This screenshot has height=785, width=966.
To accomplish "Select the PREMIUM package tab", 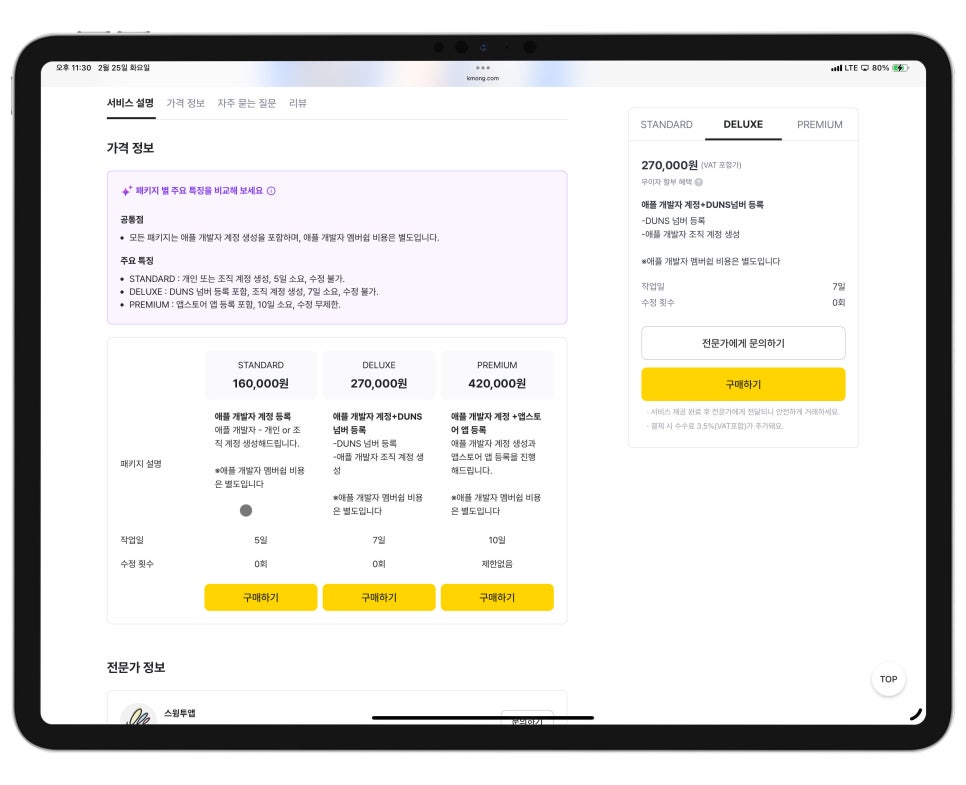I will pos(819,124).
